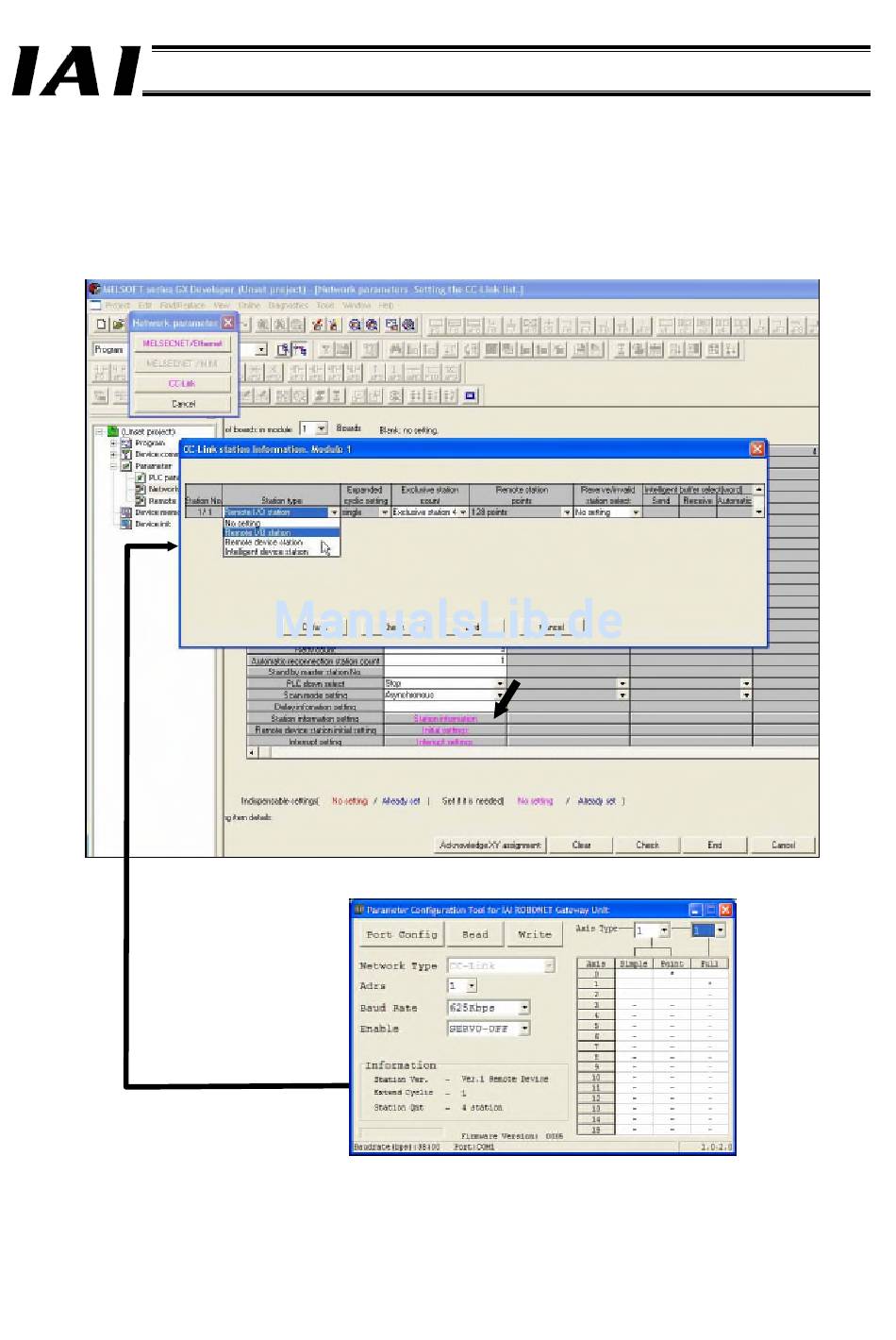Open the first Axis Type dropdown
The height and width of the screenshot is (1340, 896).
pos(664,930)
